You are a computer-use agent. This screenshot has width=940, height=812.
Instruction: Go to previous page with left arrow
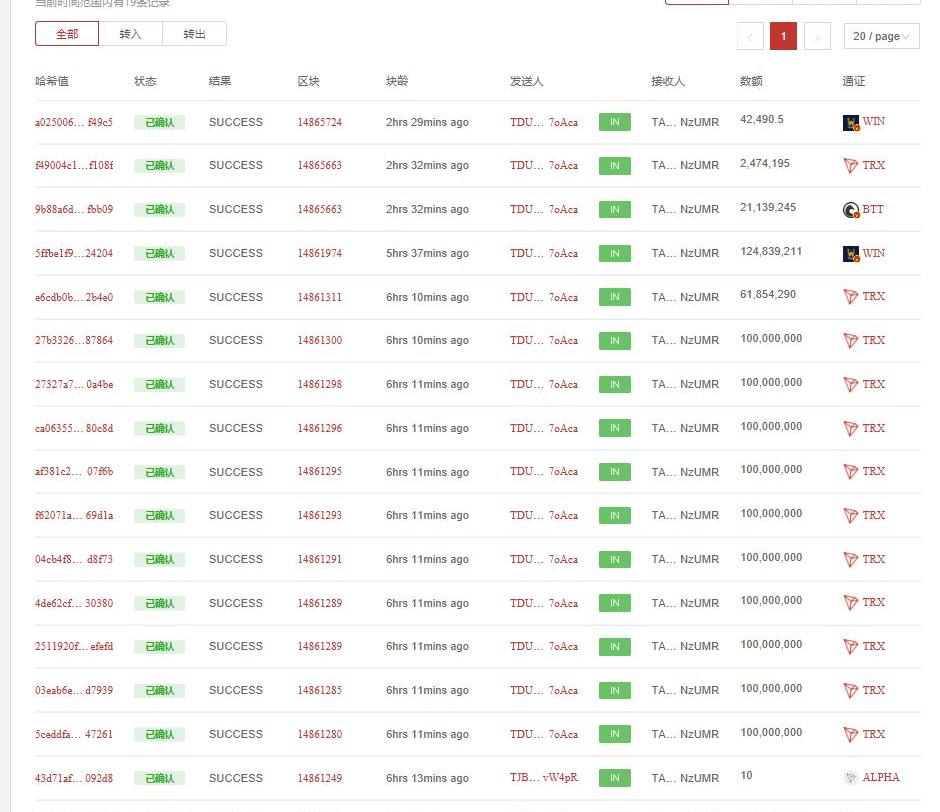(750, 37)
